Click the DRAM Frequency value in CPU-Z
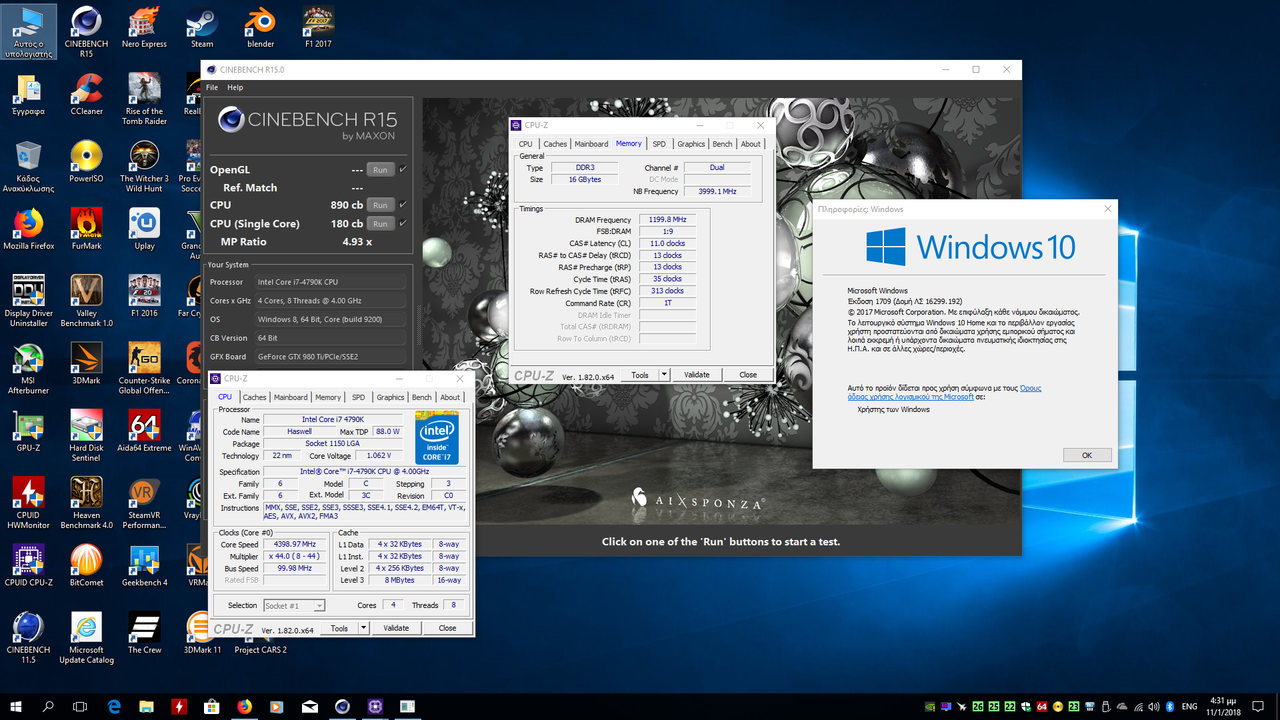This screenshot has height=720, width=1280. [x=667, y=219]
